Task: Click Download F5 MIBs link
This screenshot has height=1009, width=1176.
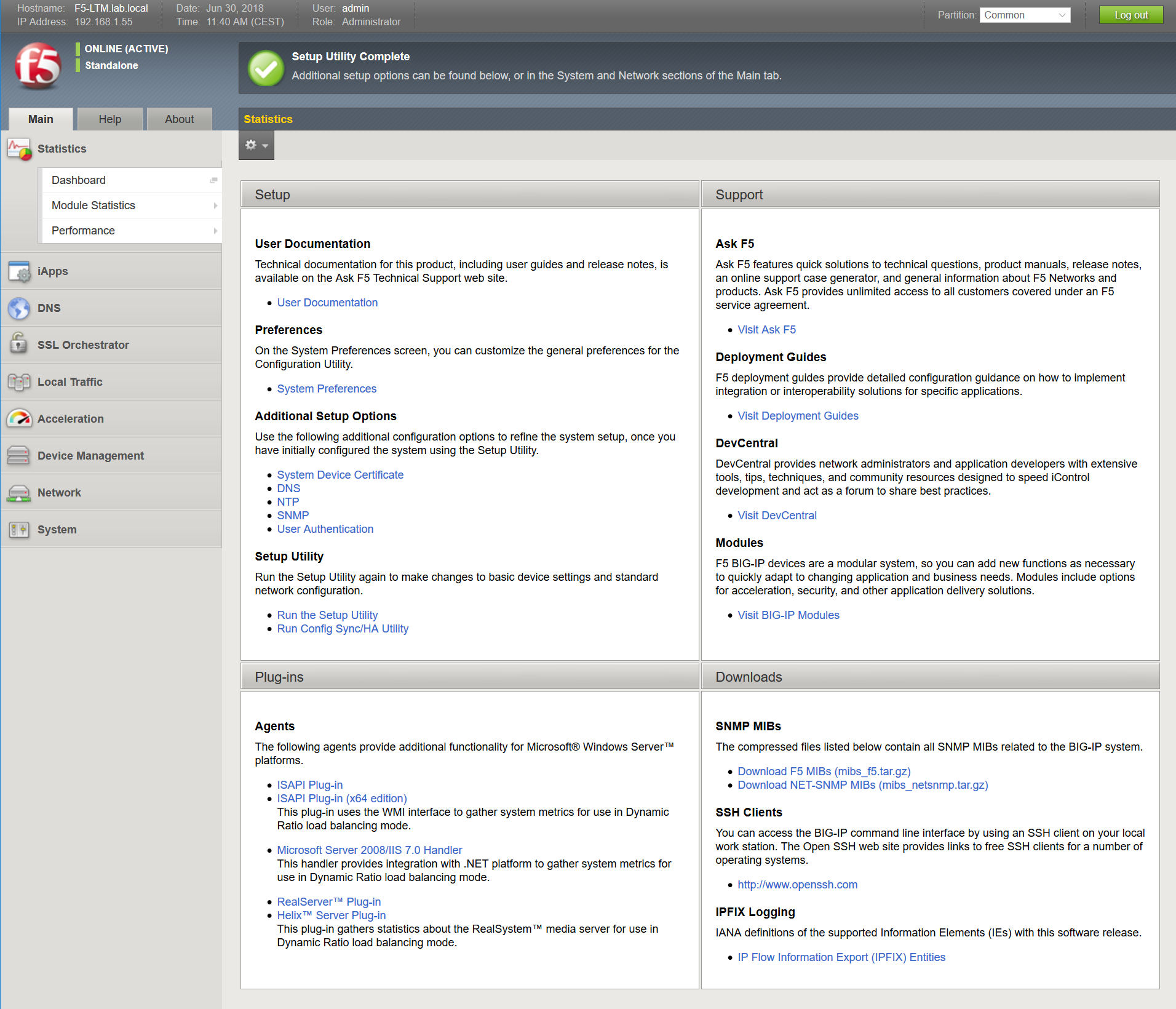Action: (824, 772)
